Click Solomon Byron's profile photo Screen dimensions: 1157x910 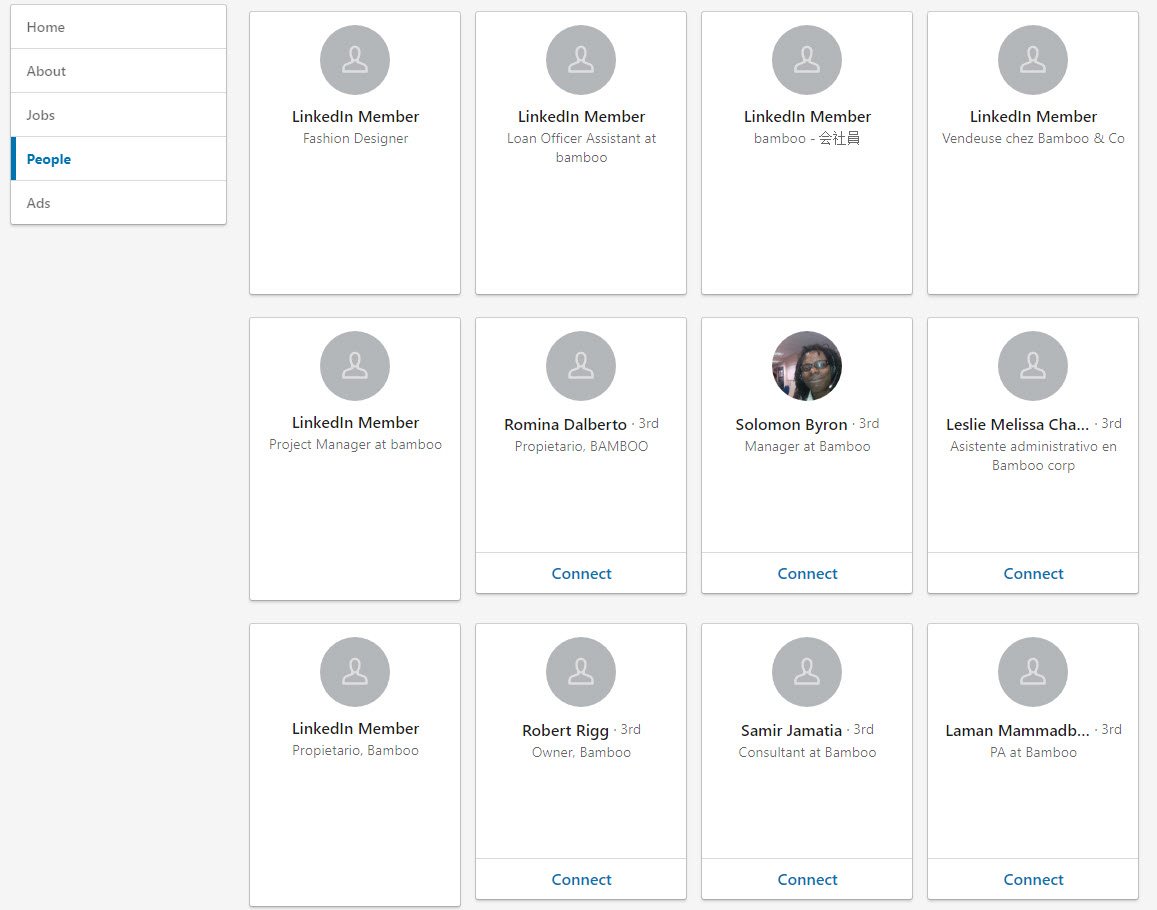807,366
